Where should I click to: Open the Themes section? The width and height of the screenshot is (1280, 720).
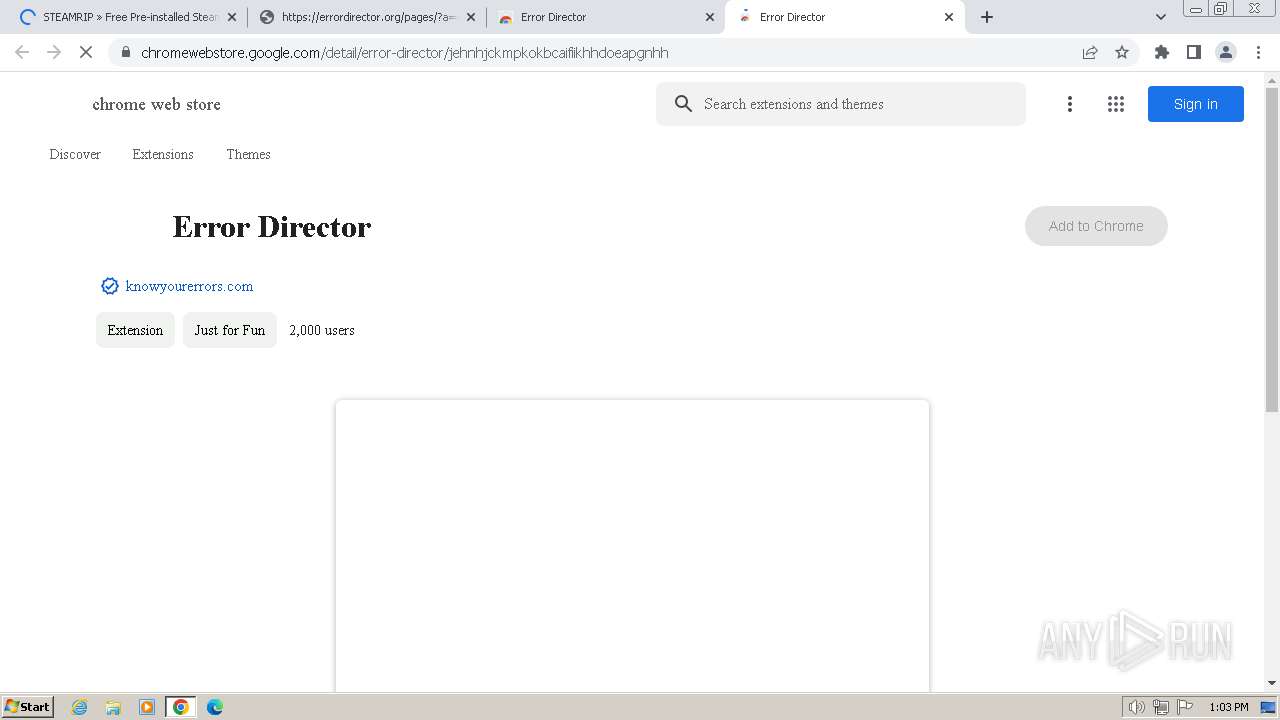pos(248,154)
